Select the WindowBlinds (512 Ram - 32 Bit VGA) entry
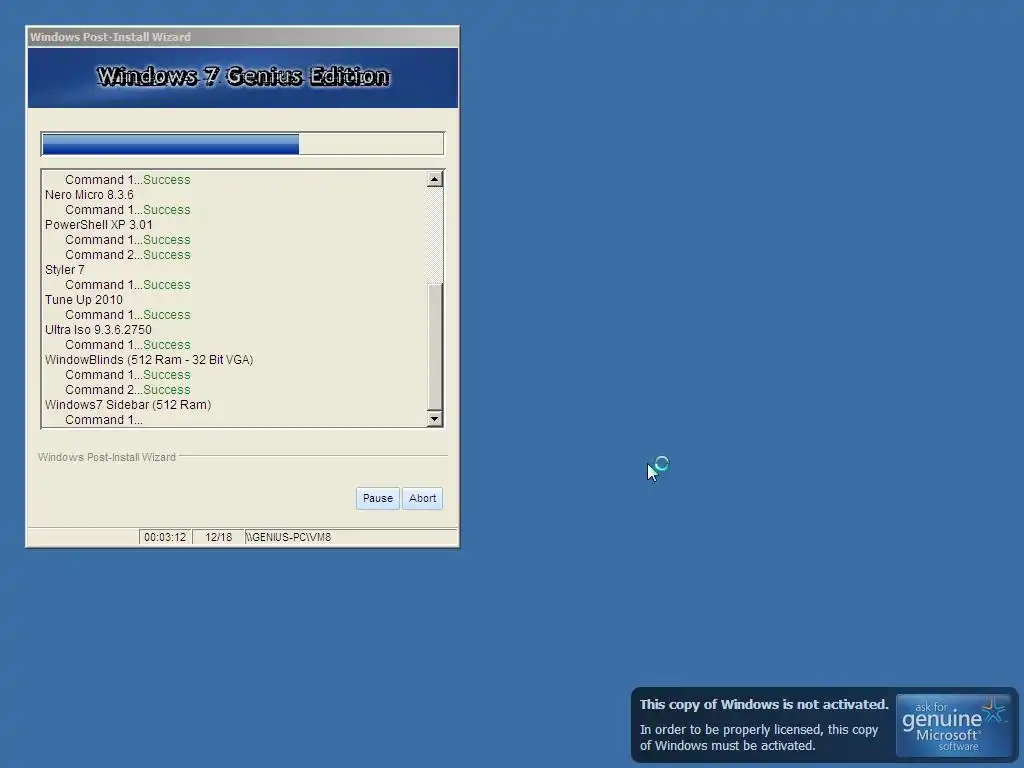 click(x=149, y=360)
